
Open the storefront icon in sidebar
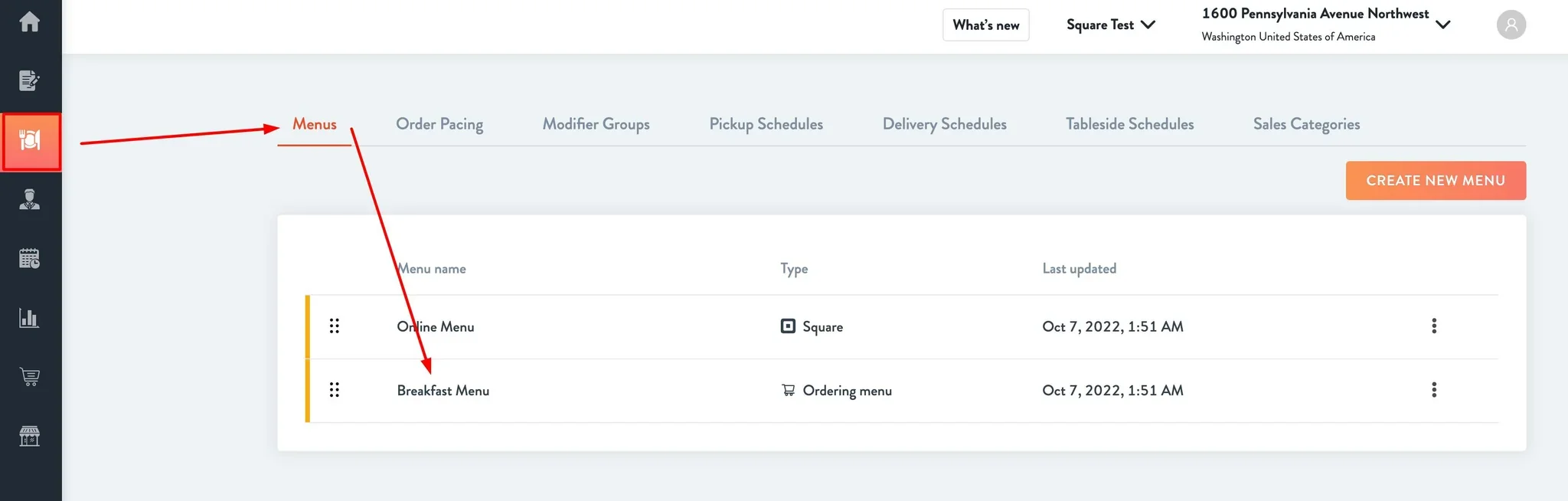tap(30, 436)
